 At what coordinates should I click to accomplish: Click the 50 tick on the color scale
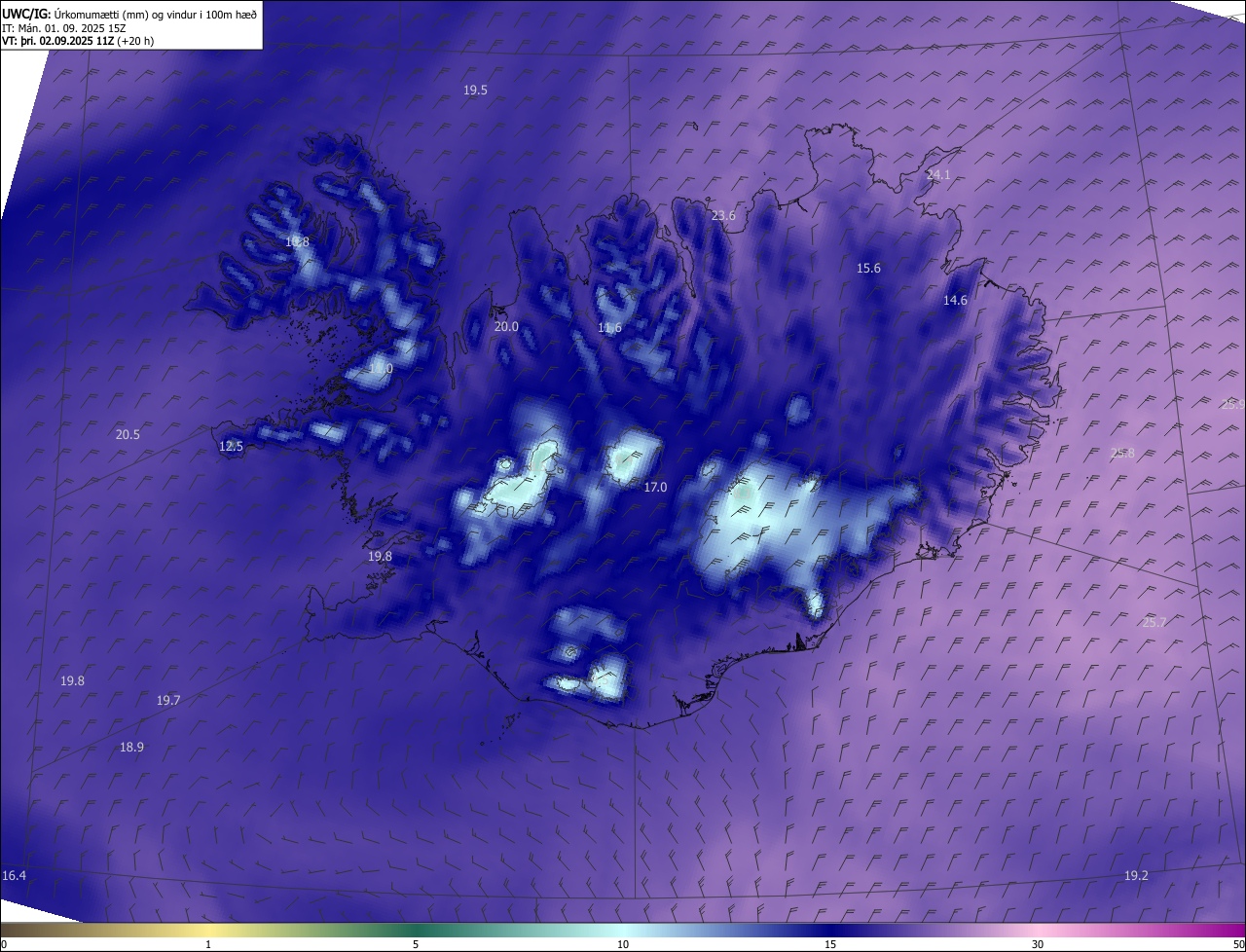[x=1238, y=944]
